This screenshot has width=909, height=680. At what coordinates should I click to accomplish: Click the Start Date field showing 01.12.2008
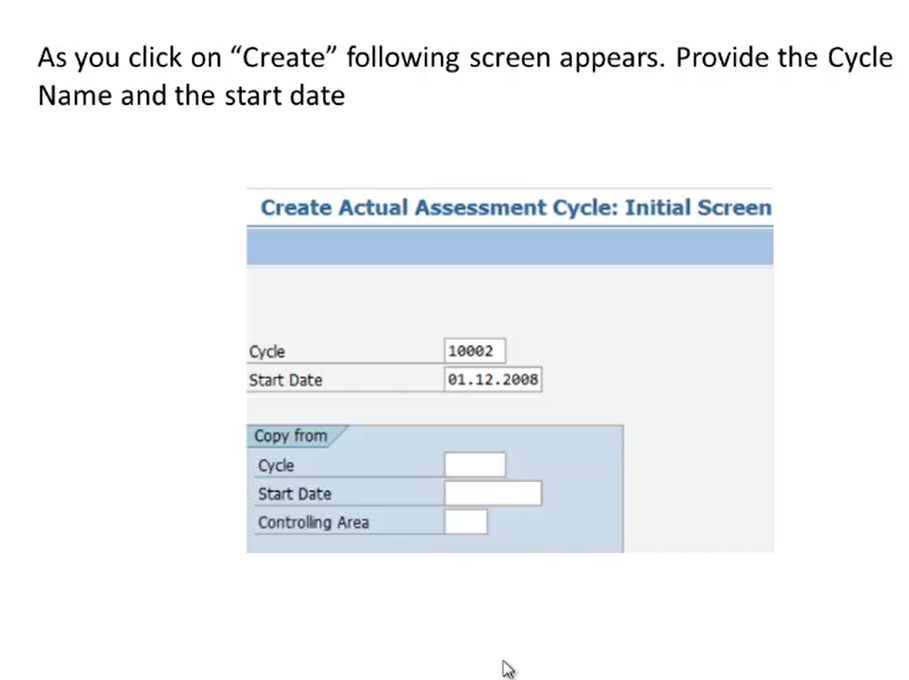point(493,379)
